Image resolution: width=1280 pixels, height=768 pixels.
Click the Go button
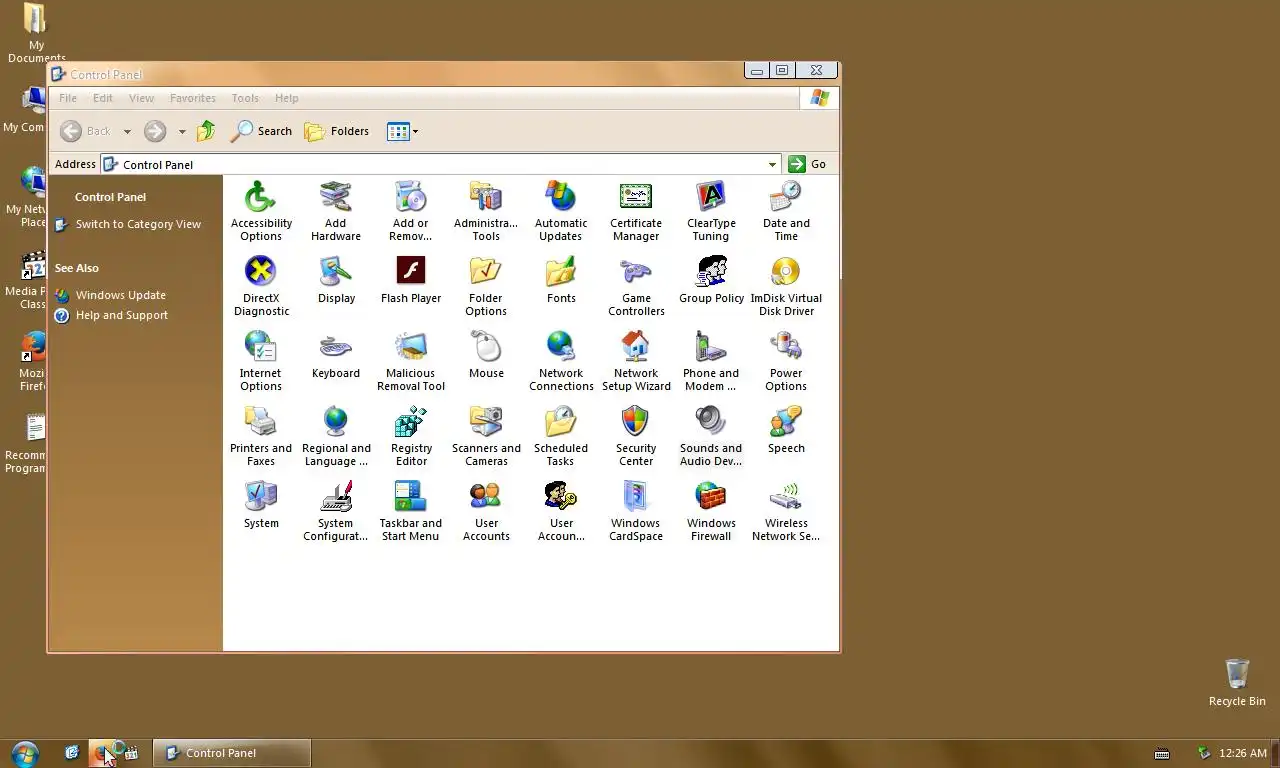[808, 164]
